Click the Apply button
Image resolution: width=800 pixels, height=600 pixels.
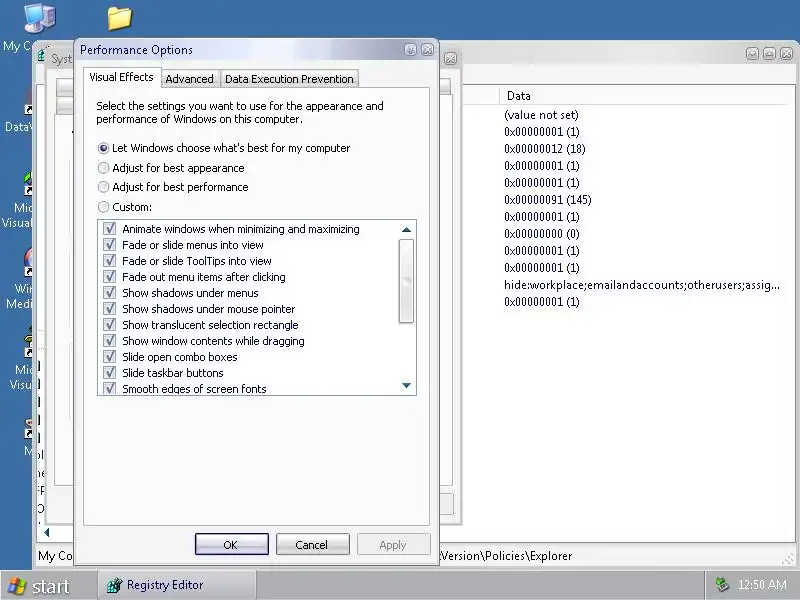click(x=393, y=544)
